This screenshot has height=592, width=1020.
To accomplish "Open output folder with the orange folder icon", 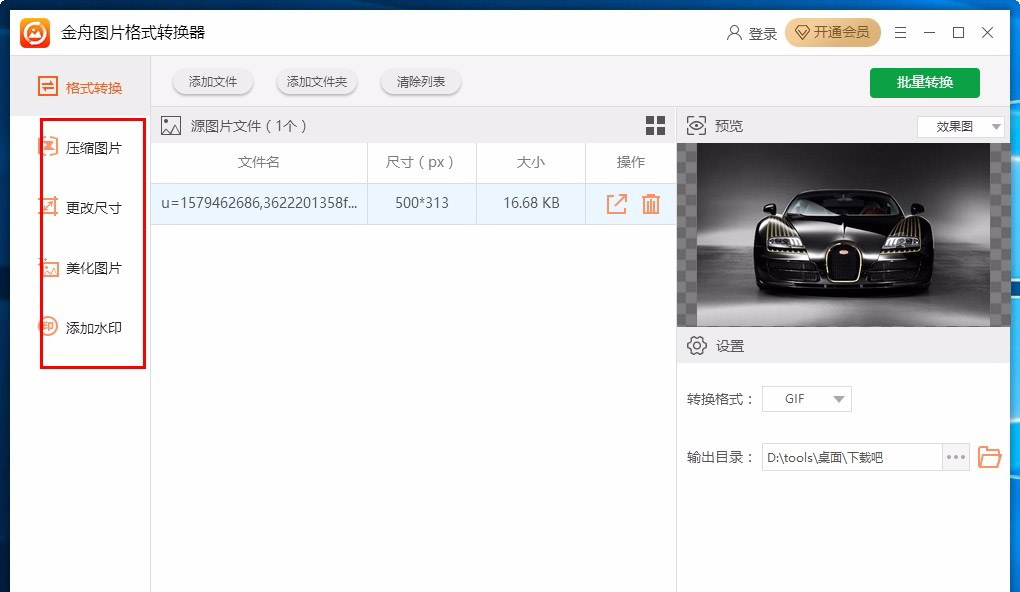I will (x=989, y=456).
